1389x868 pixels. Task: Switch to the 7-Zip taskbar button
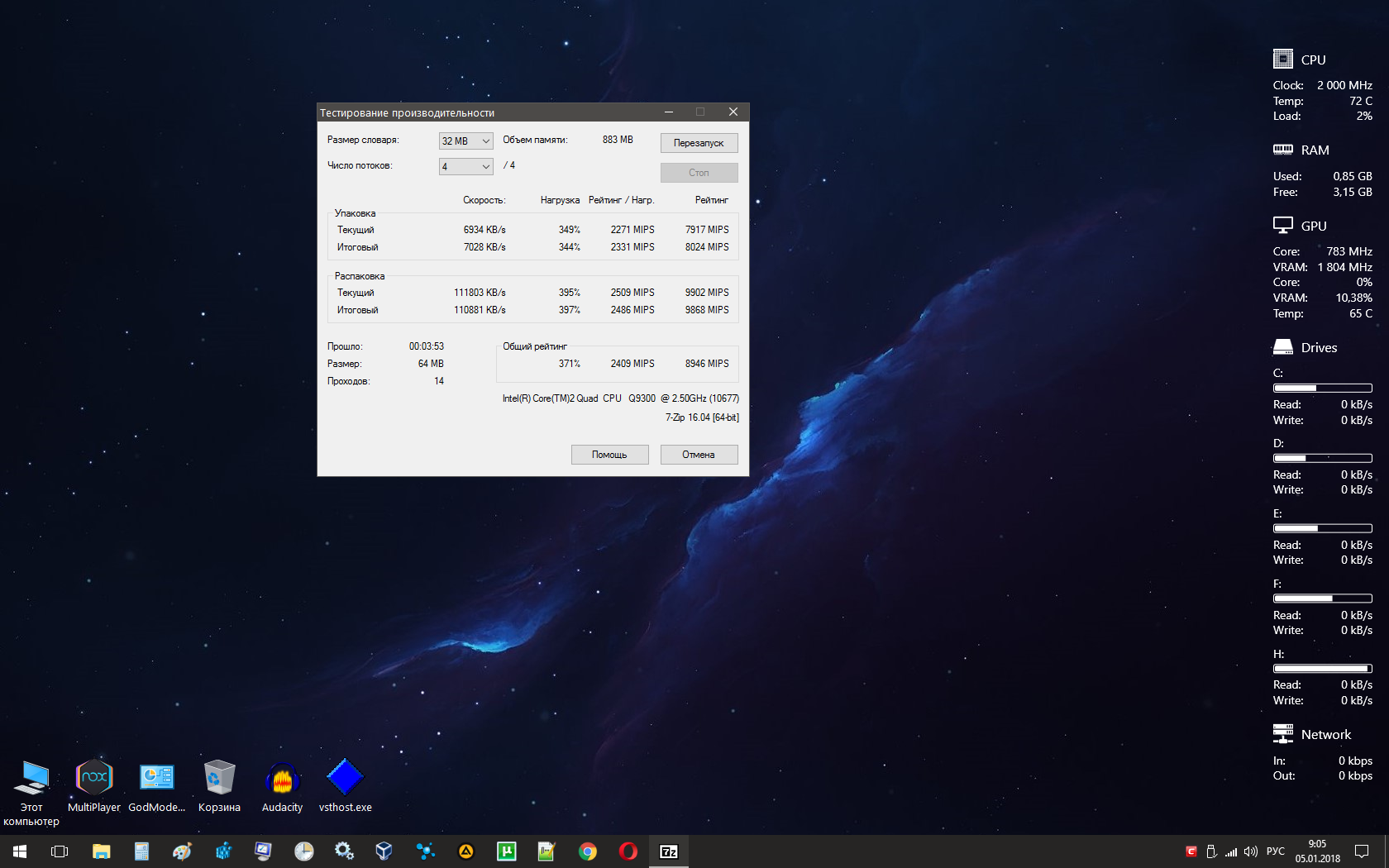pos(669,851)
